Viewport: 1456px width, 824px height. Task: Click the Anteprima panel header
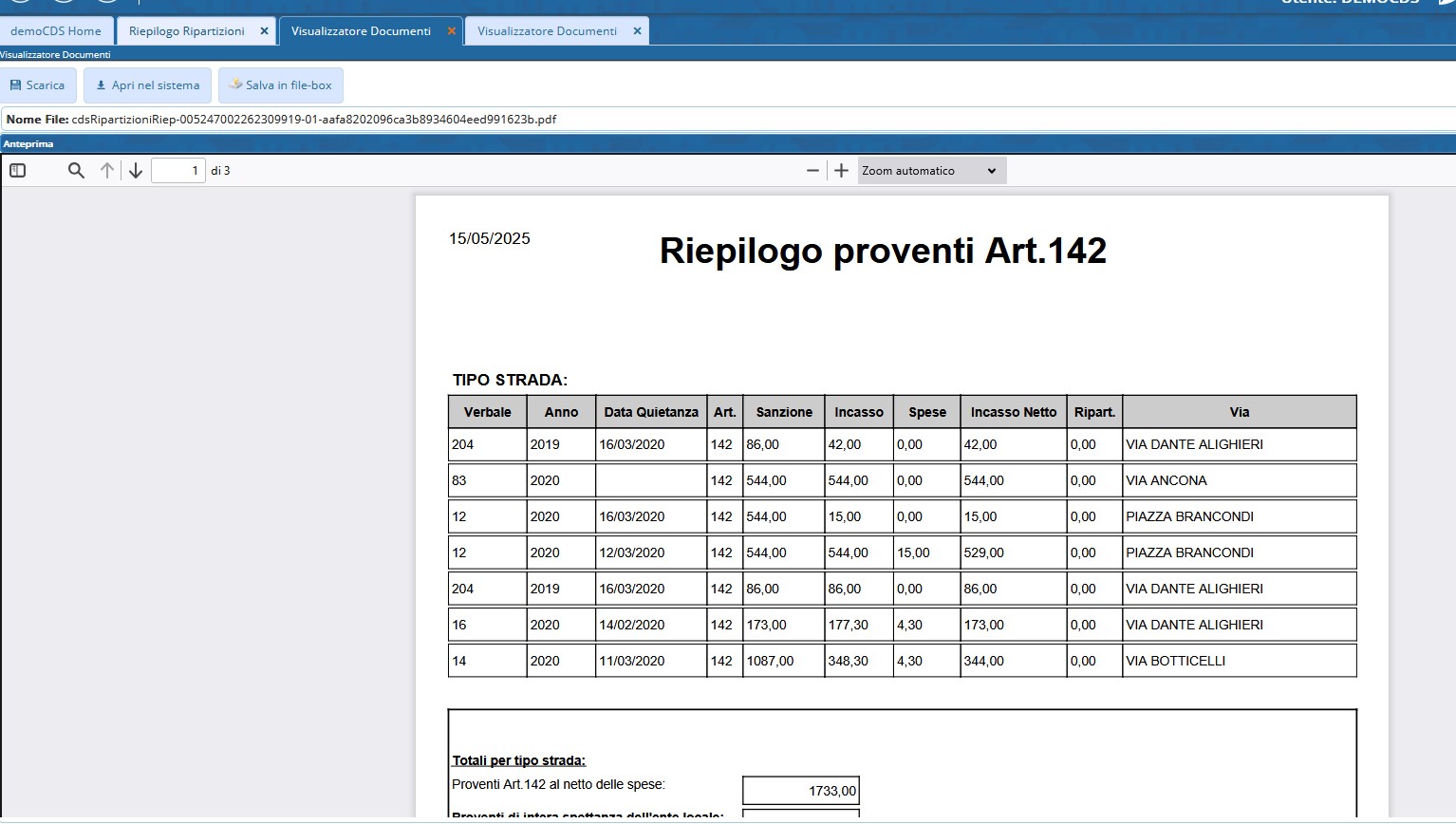(x=28, y=144)
